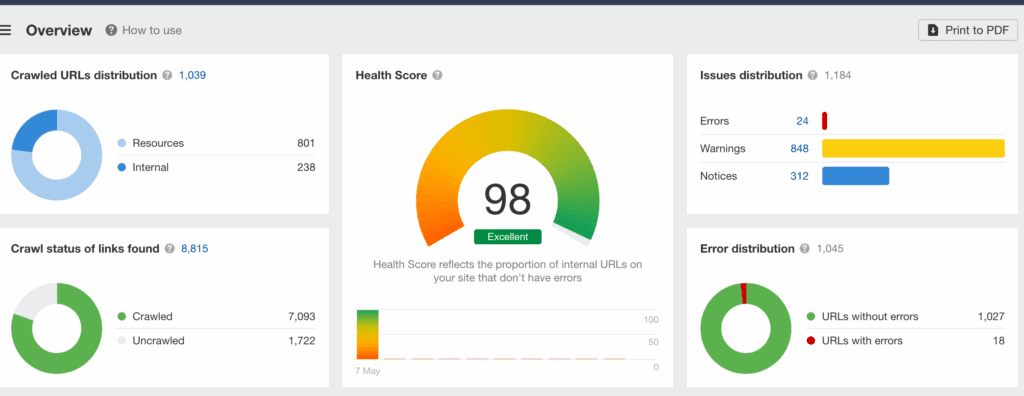Open the 8,815 links found count link
1024x396 pixels.
click(x=195, y=248)
